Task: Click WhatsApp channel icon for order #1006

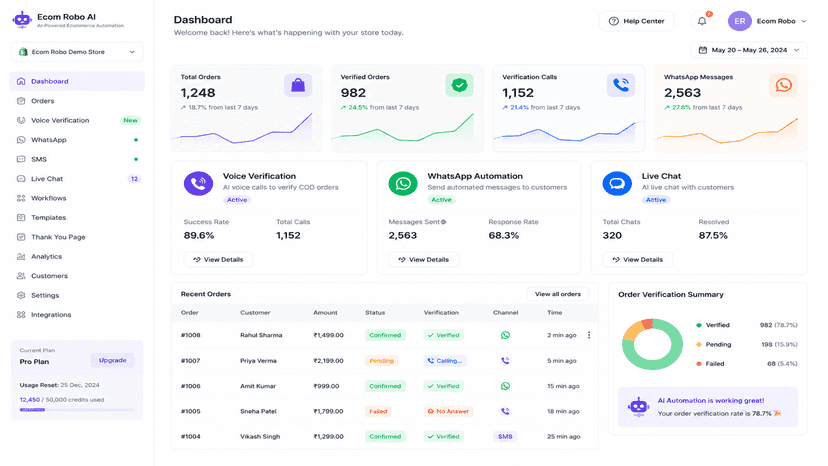Action: click(505, 386)
